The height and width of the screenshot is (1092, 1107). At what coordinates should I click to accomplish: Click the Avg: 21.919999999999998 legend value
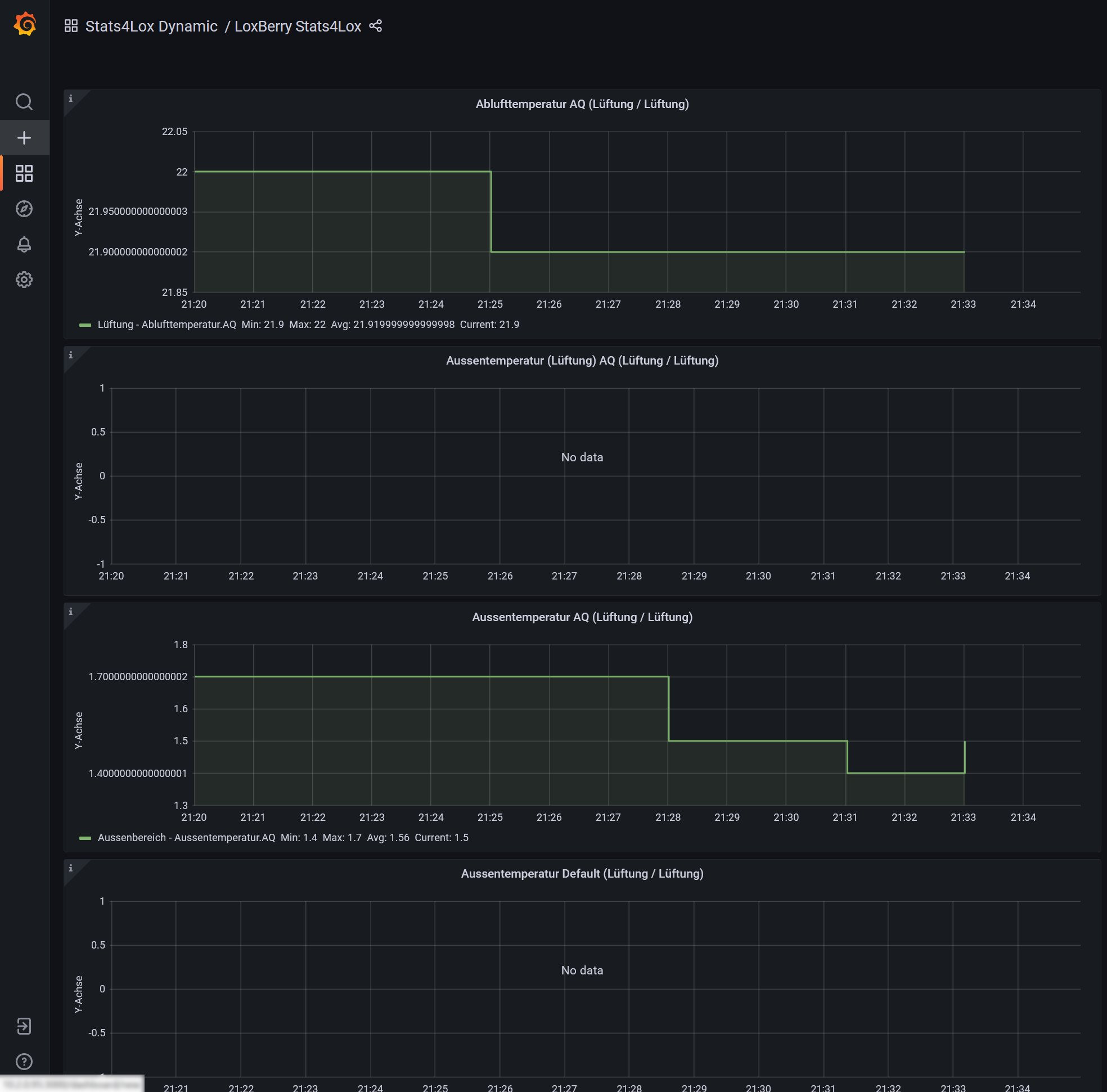(x=393, y=325)
